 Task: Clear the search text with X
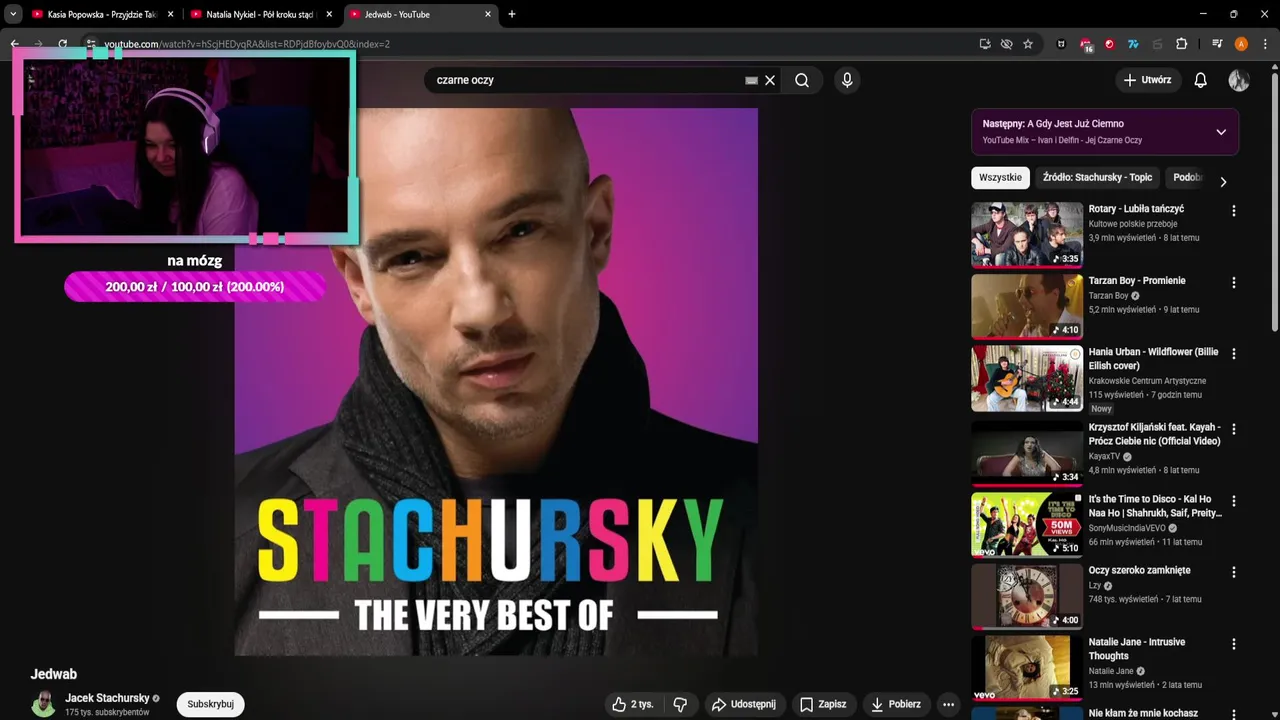[770, 80]
